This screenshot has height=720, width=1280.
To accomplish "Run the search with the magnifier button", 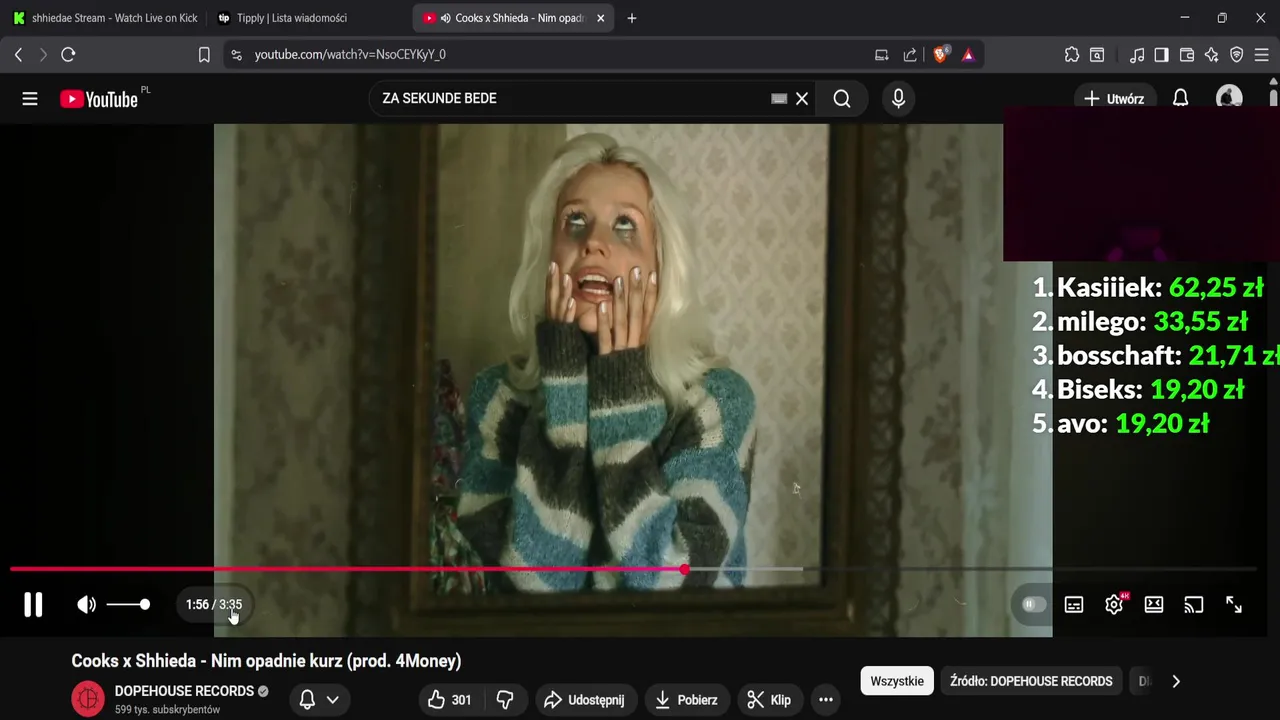I will click(x=842, y=98).
